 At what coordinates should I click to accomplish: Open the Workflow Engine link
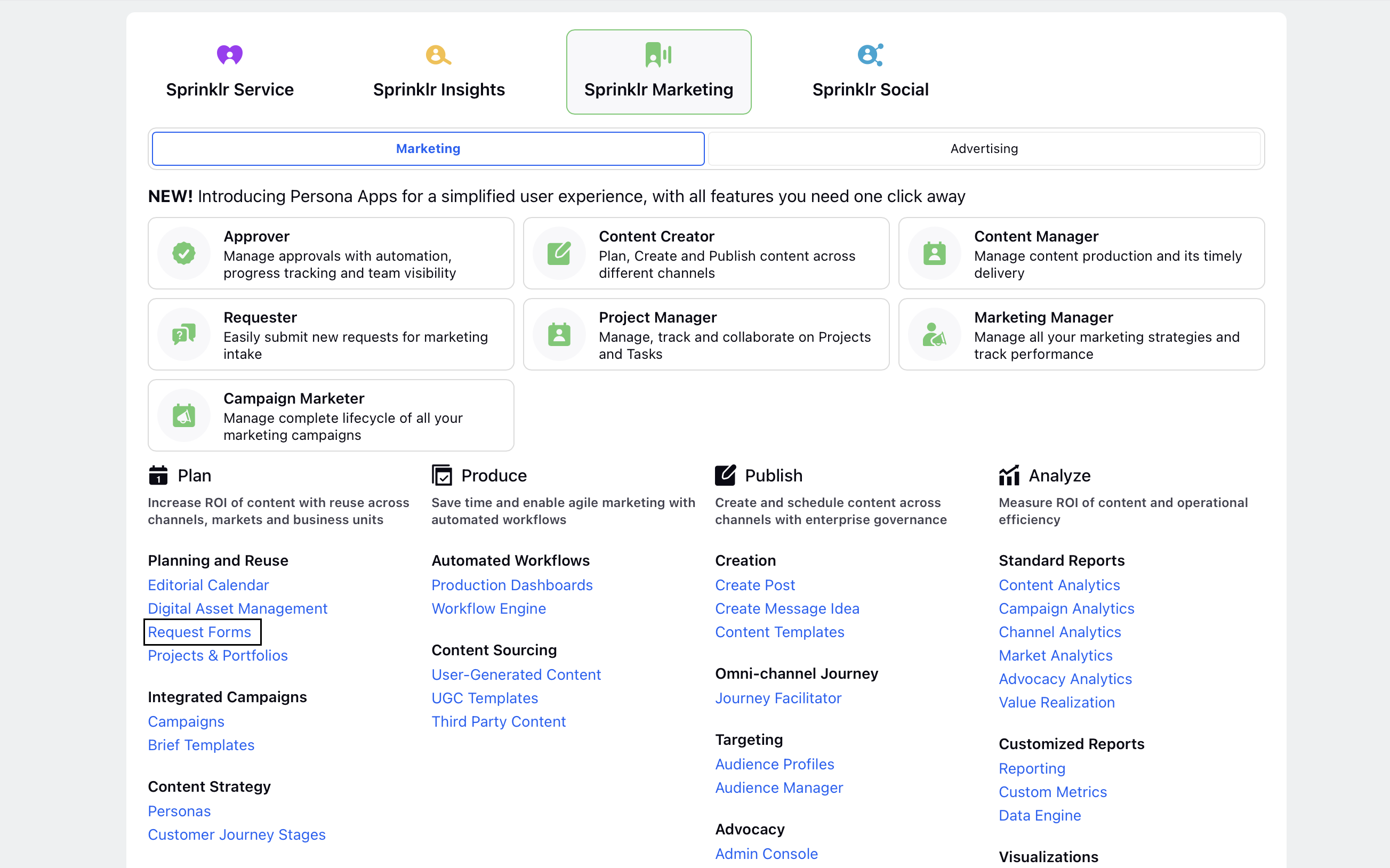click(x=488, y=608)
